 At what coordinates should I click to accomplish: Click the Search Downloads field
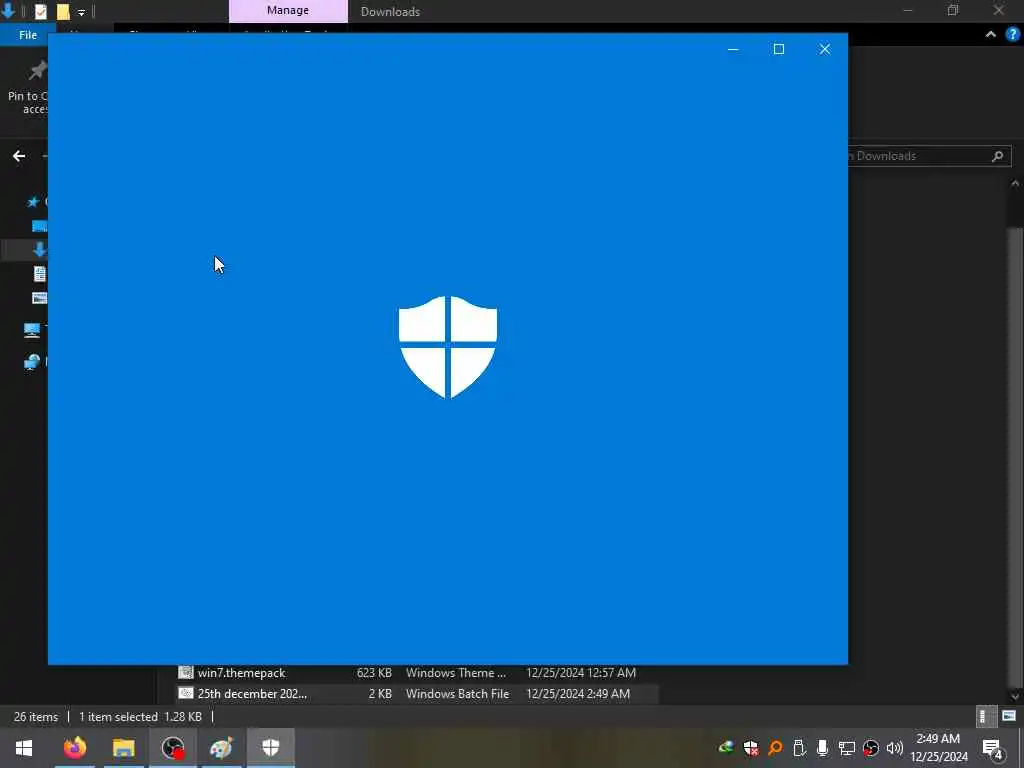[x=930, y=156]
